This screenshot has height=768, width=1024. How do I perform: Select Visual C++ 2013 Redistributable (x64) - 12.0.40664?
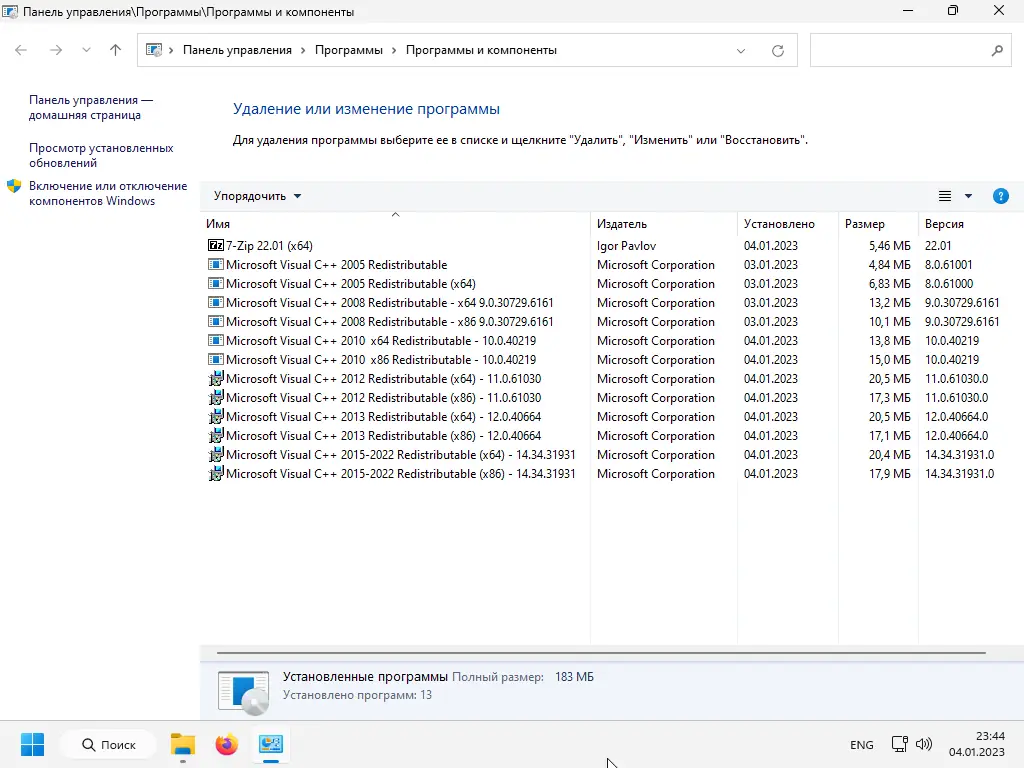tap(611, 416)
